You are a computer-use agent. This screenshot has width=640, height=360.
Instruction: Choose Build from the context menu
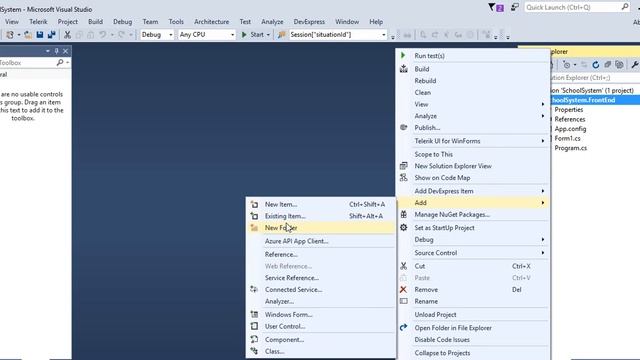(x=473, y=69)
